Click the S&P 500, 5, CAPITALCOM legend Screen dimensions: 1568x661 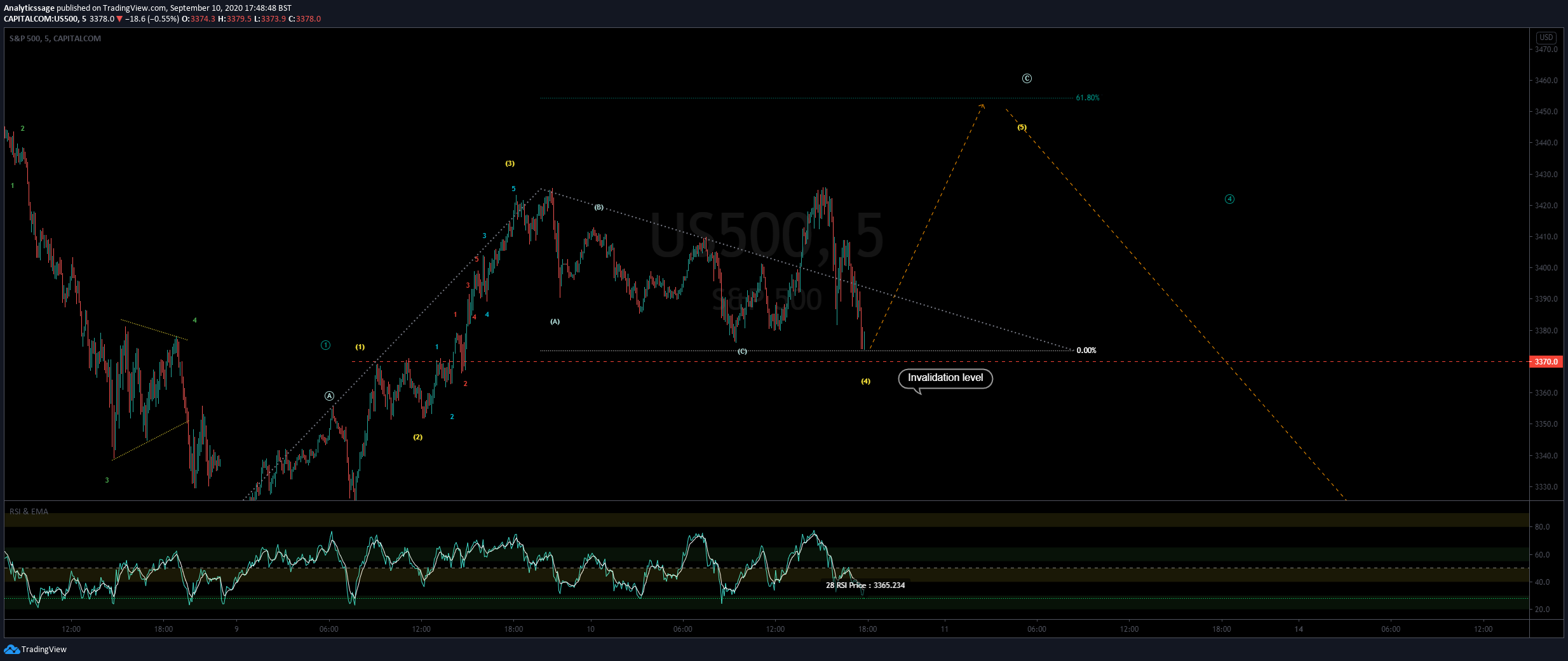[x=55, y=39]
